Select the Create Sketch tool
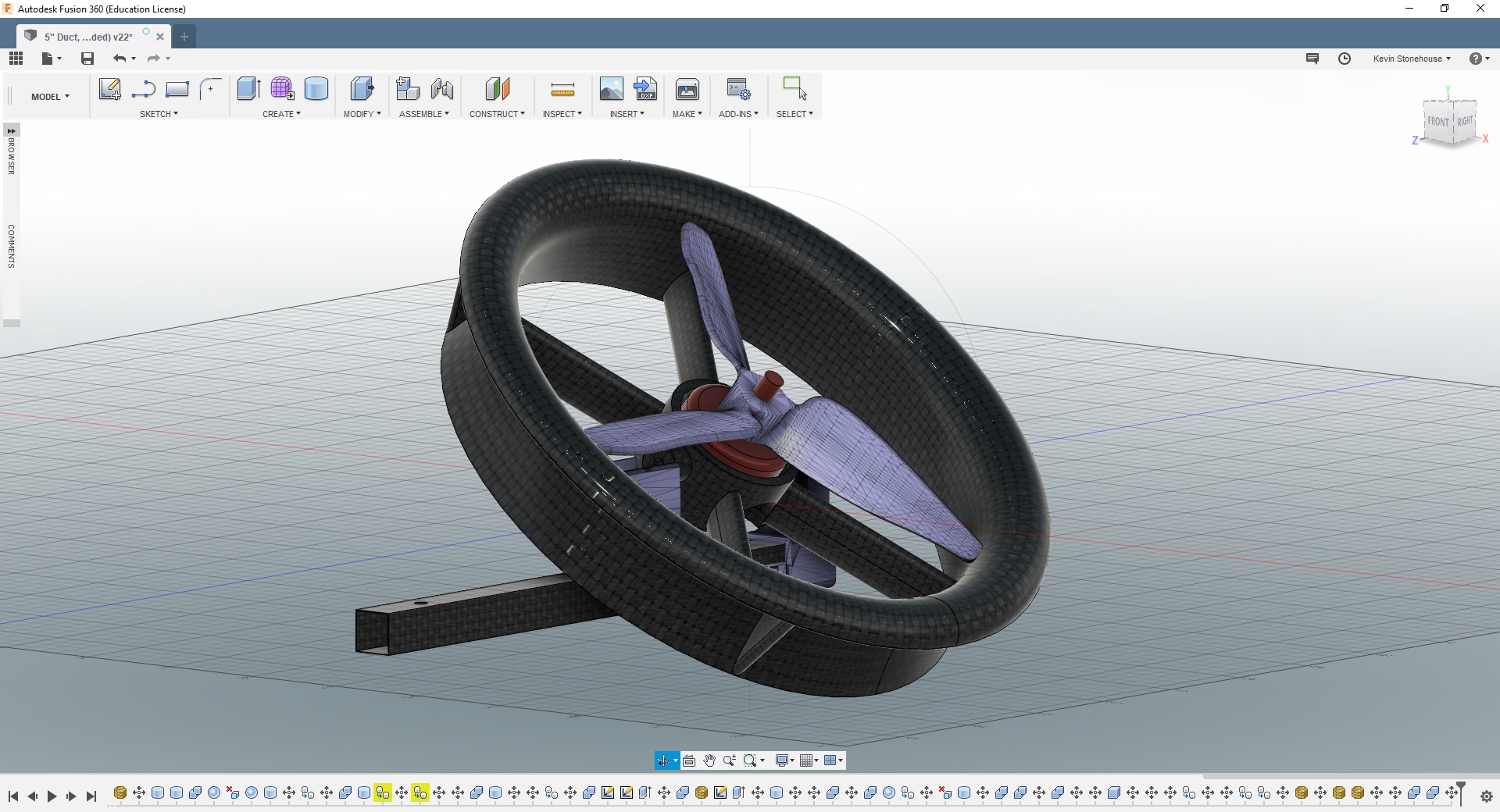 [x=109, y=89]
